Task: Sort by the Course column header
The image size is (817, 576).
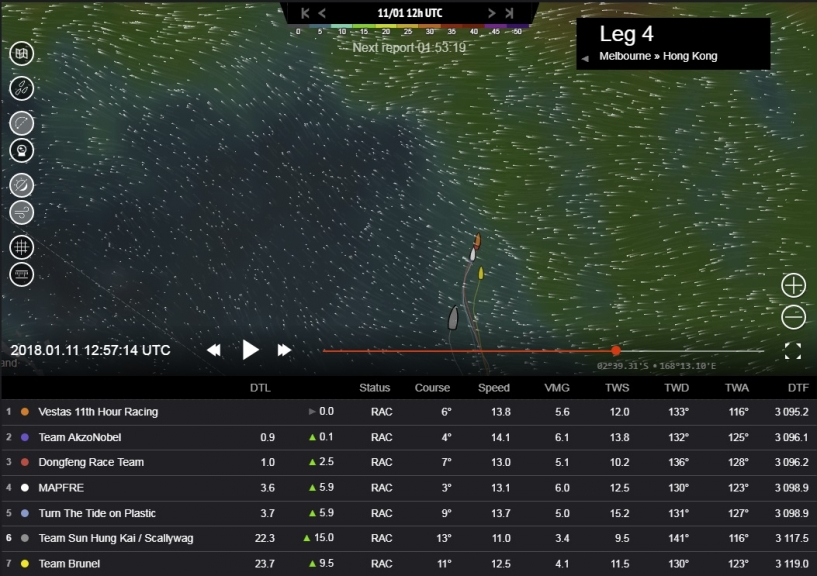Action: 432,388
